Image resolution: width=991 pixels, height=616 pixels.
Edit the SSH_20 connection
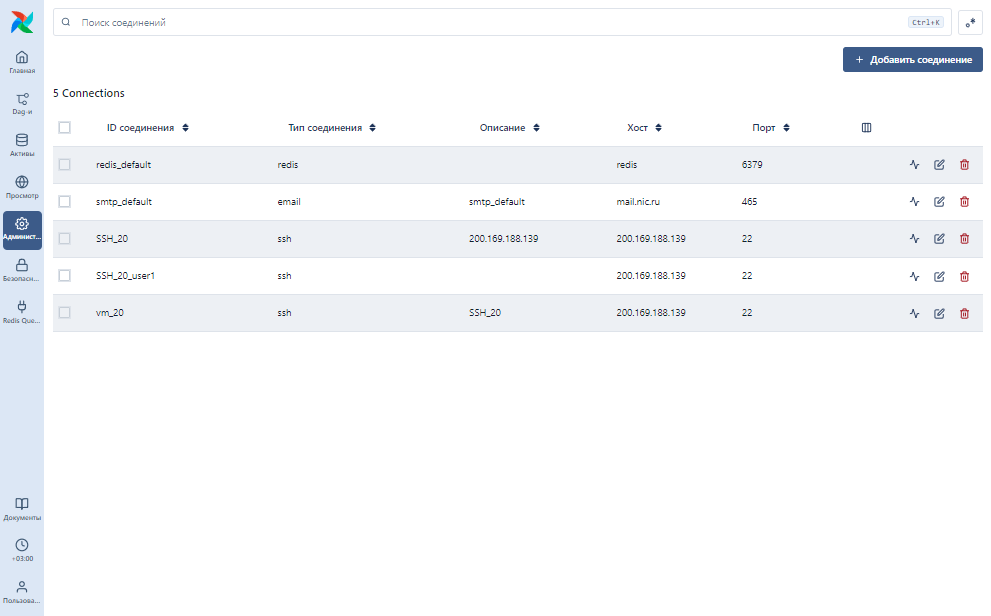pyautogui.click(x=939, y=239)
